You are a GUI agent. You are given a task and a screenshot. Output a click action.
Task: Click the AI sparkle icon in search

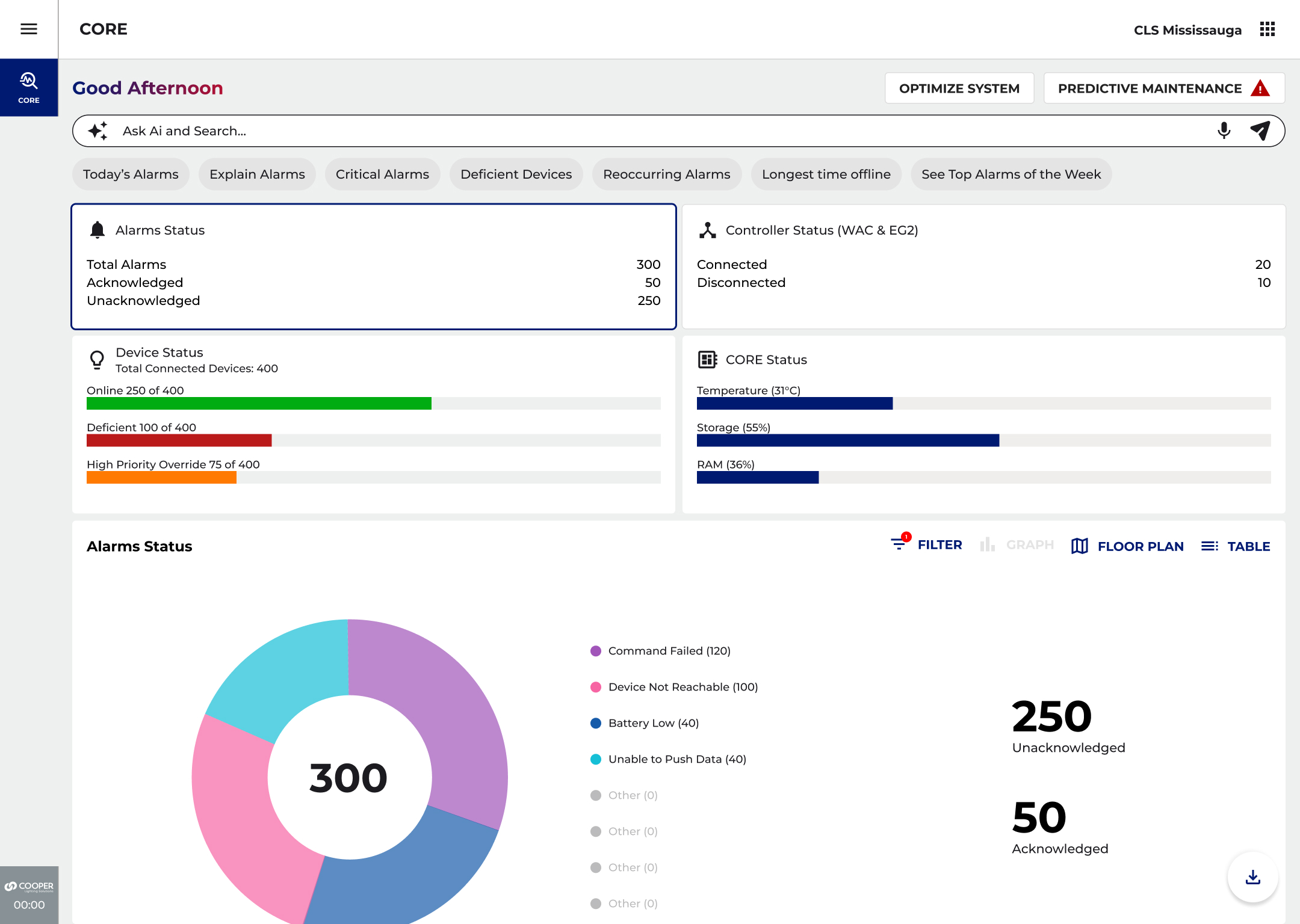coord(98,131)
